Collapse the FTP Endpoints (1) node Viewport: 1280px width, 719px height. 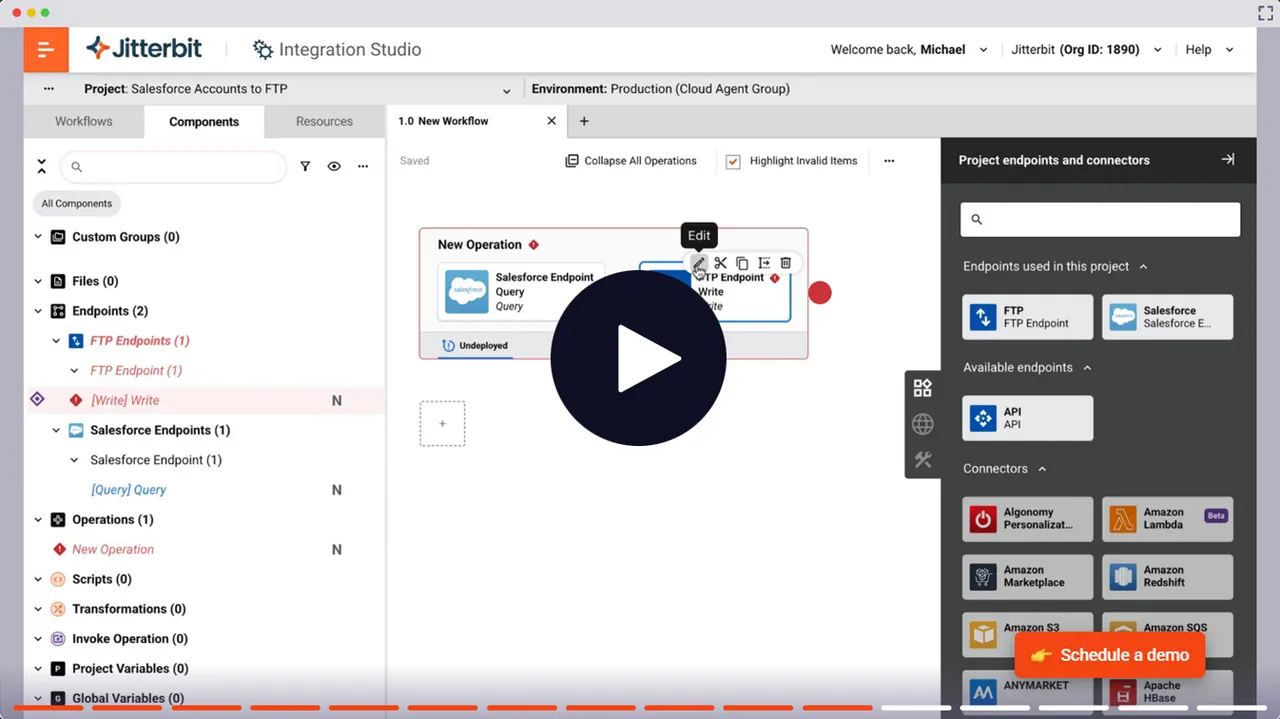(x=56, y=342)
